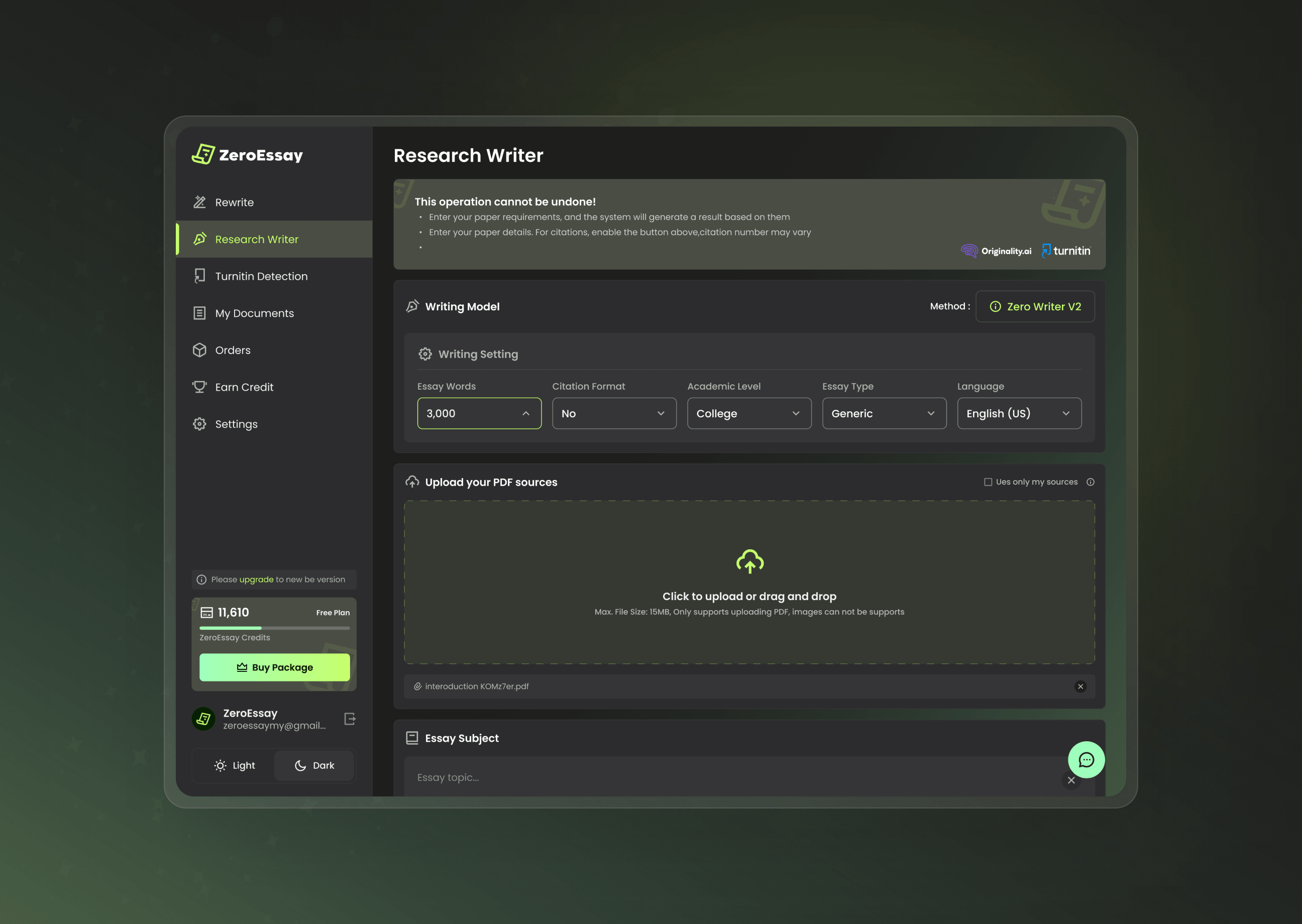Click the My Documents list icon
The image size is (1302, 924).
coord(200,313)
